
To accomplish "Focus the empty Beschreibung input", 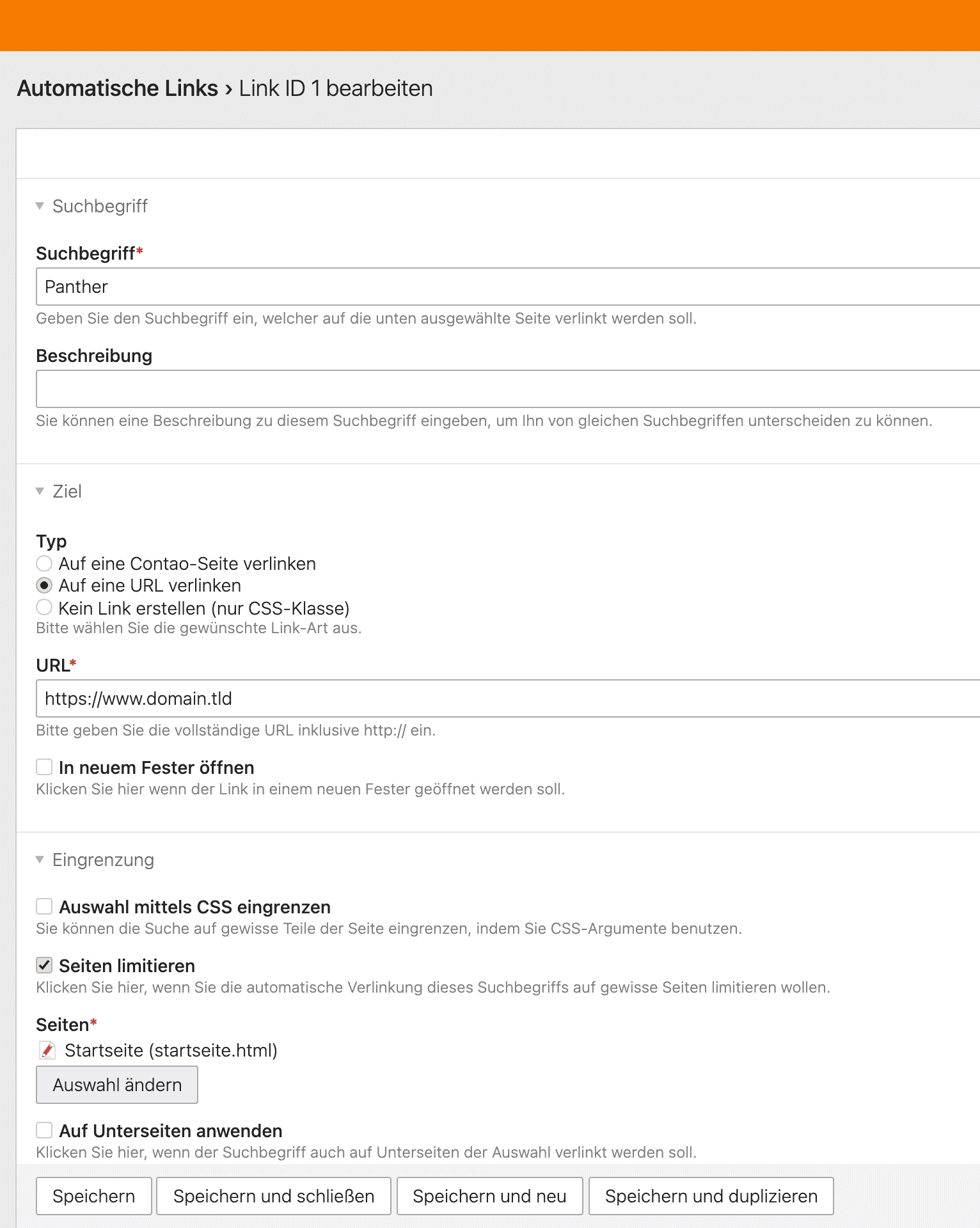I will pos(508,389).
